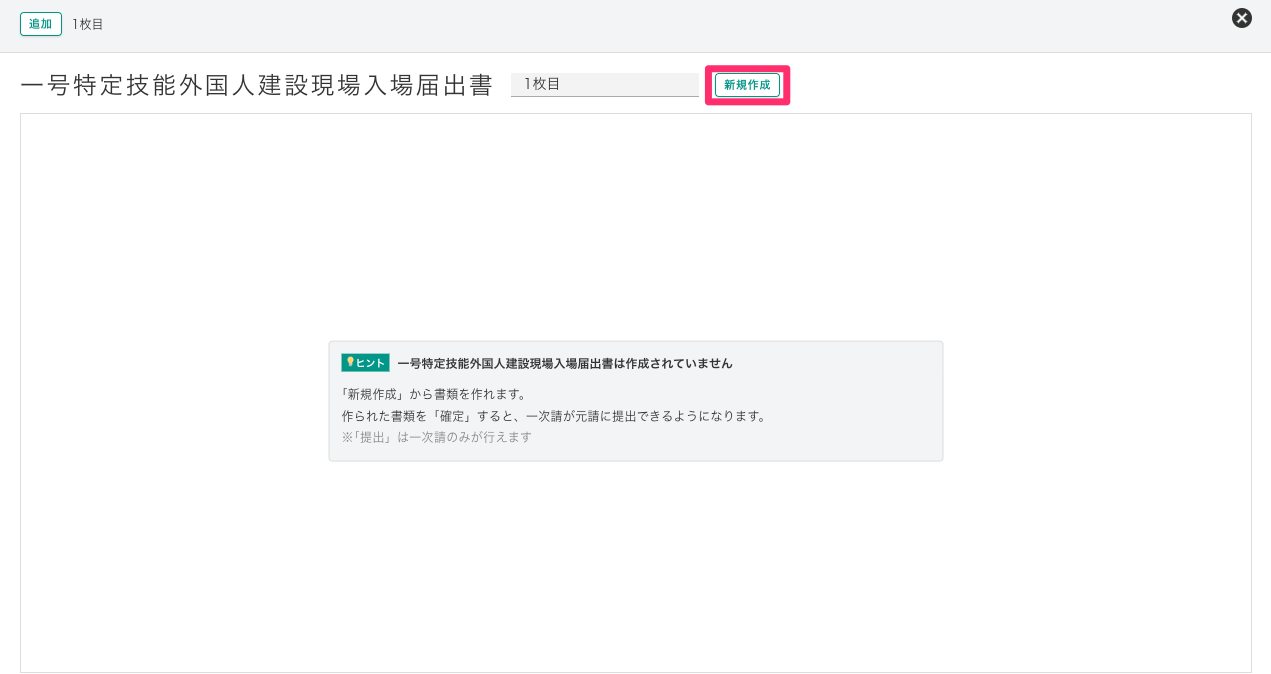Focus the 1枚目 sheet name field
Screen dimensions: 1271x674
[x=604, y=84]
